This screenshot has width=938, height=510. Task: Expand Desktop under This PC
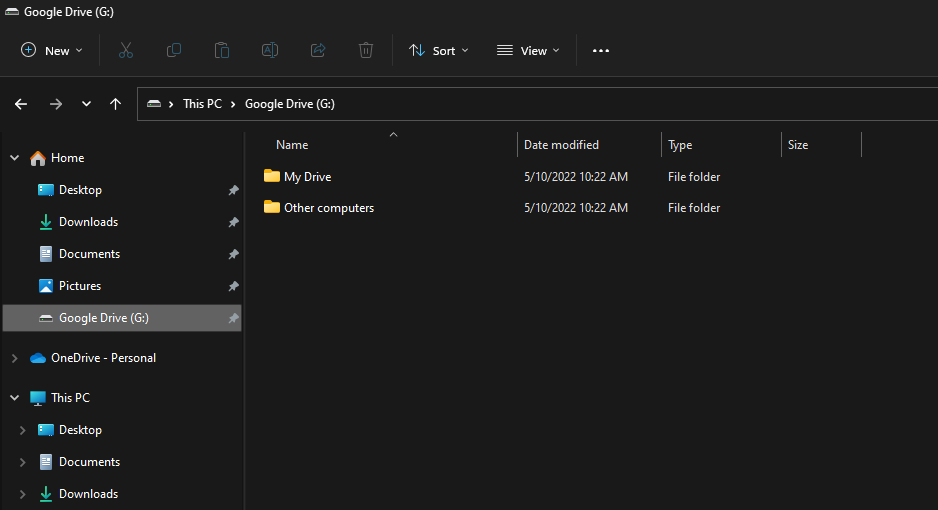(x=23, y=430)
